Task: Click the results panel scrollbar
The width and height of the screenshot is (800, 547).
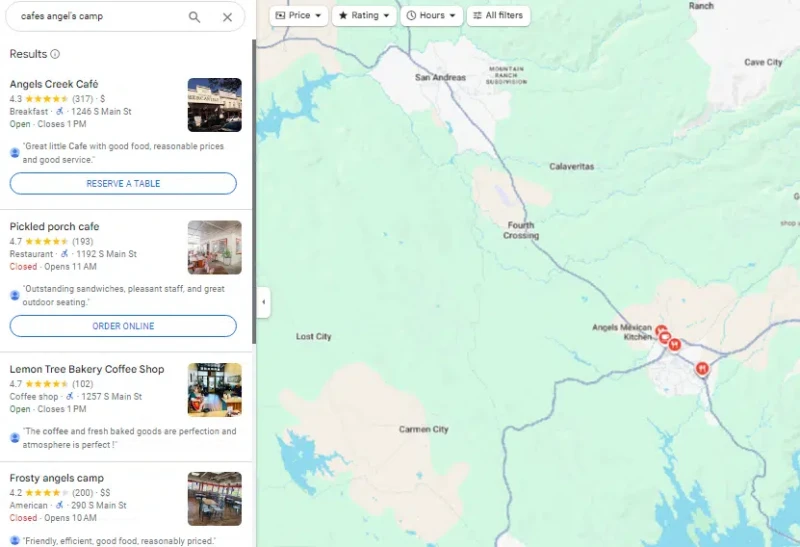Action: click(x=254, y=191)
